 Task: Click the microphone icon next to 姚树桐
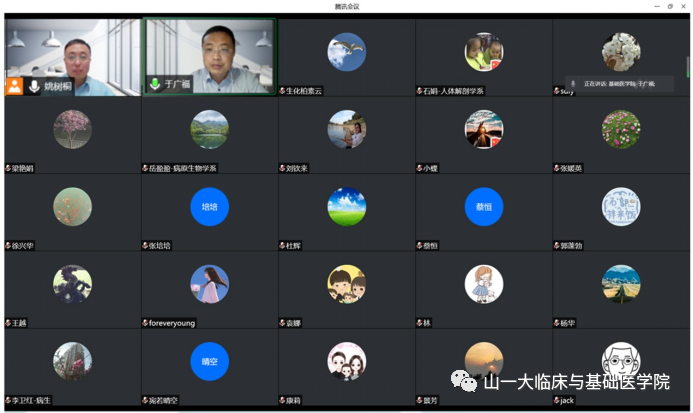coord(34,86)
